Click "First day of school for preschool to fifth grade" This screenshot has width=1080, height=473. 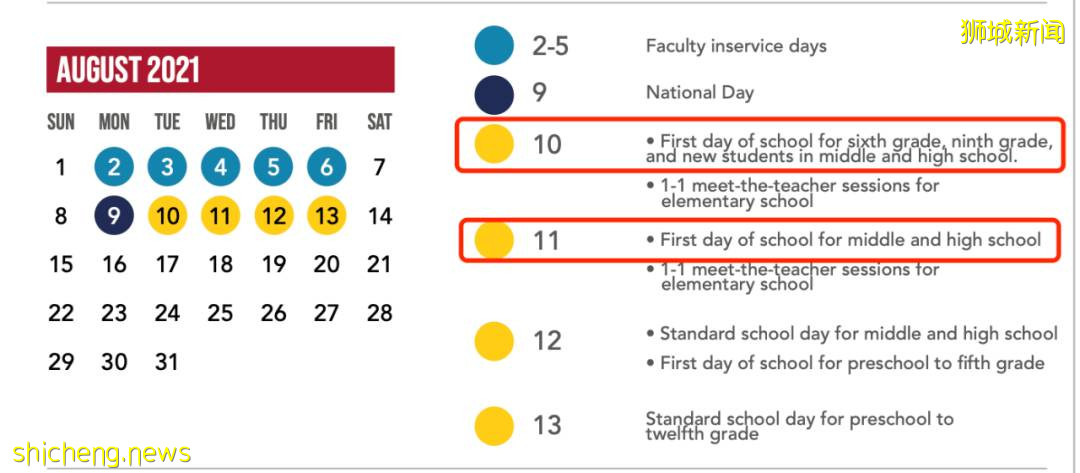(852, 363)
